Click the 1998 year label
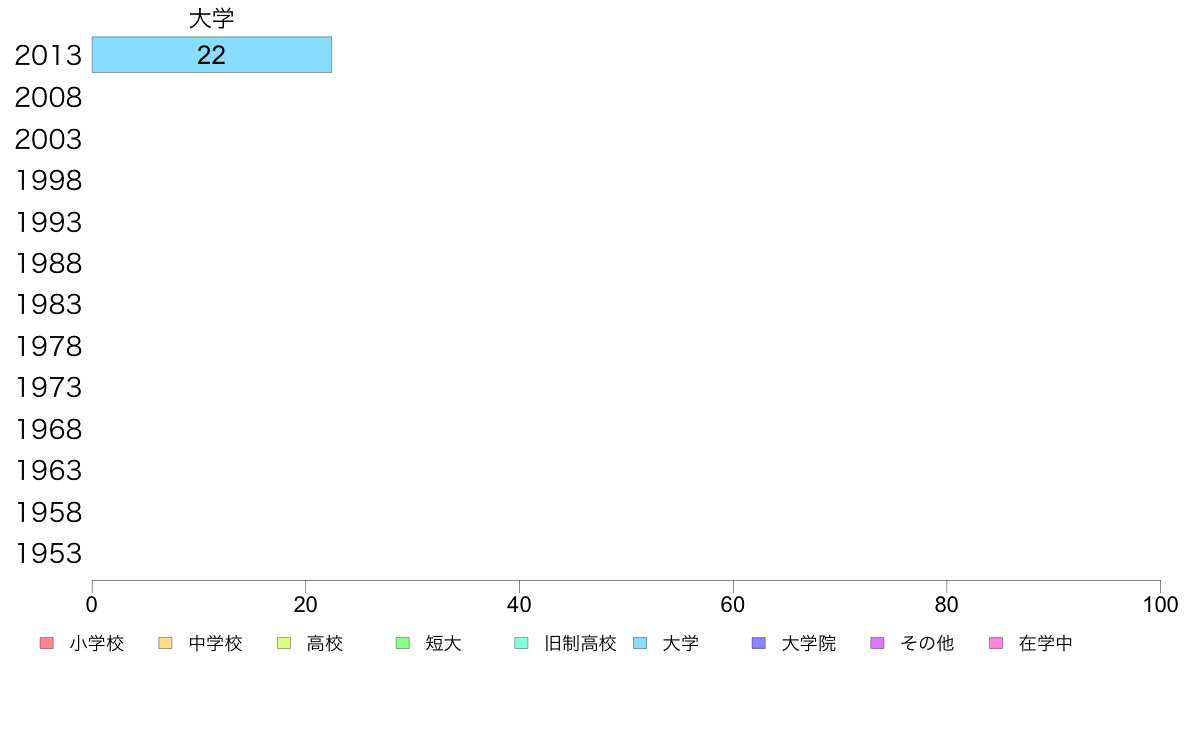This screenshot has width=1188, height=736. tap(48, 180)
